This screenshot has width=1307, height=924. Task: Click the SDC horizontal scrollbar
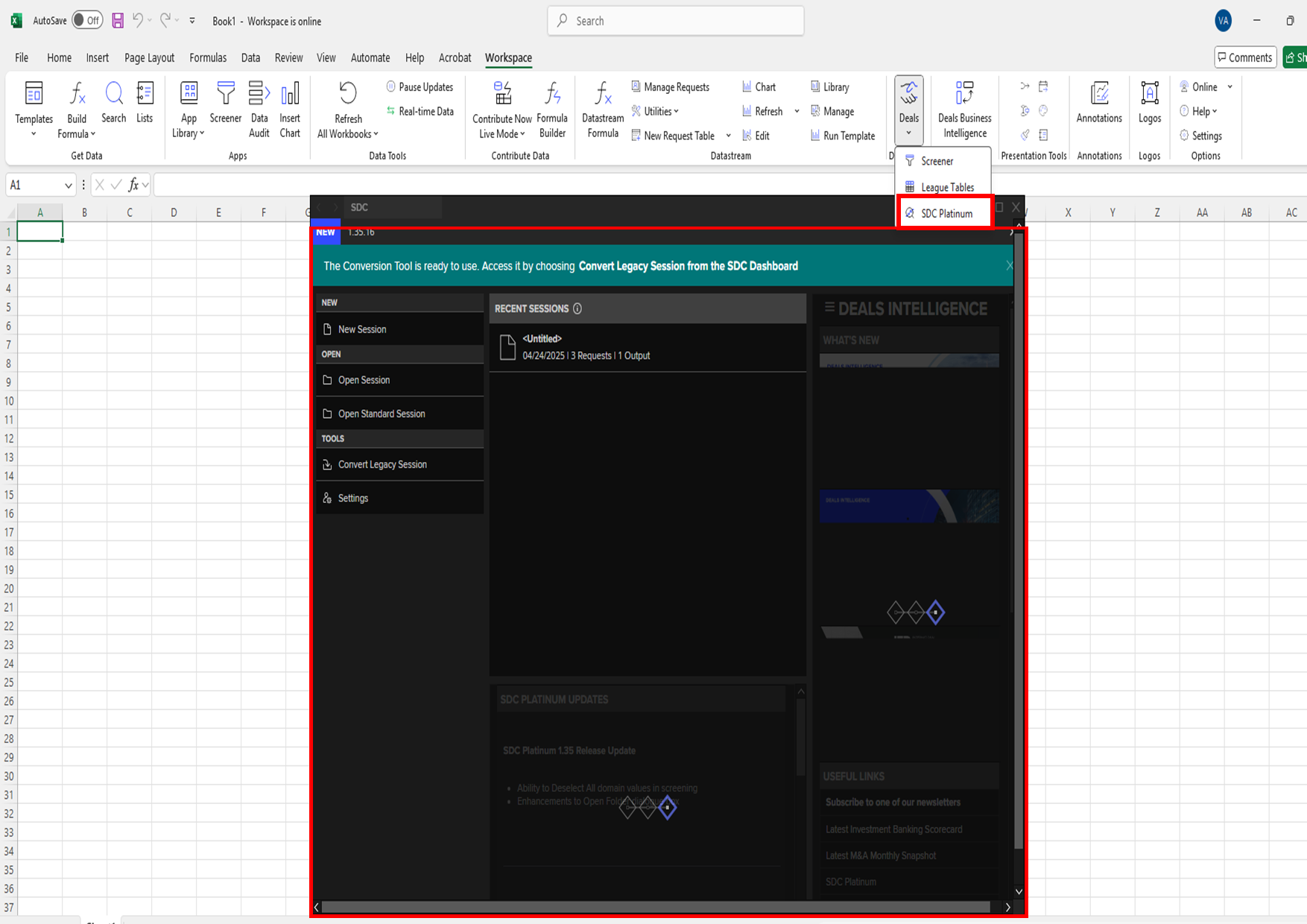(x=656, y=908)
